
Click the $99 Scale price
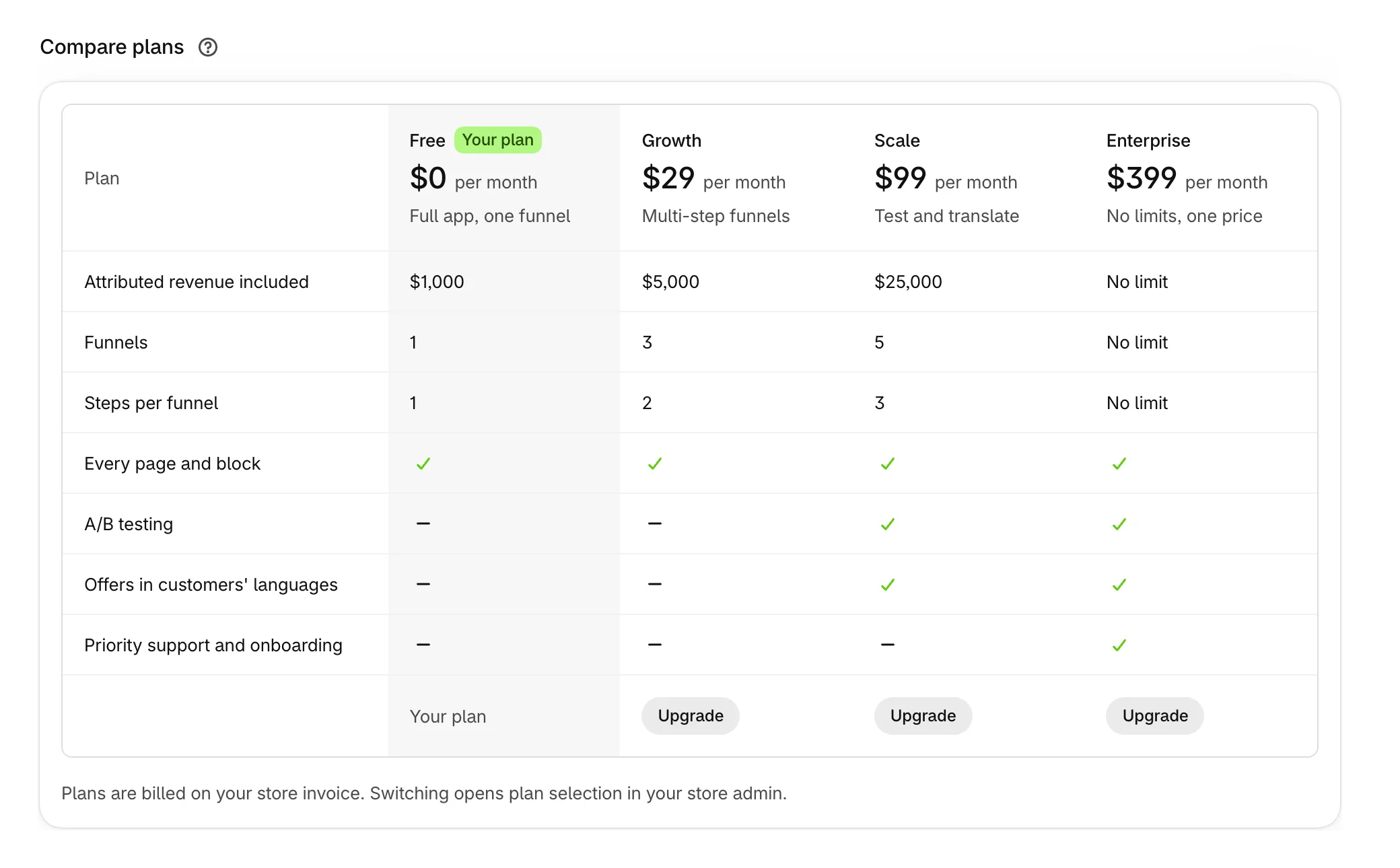pyautogui.click(x=901, y=178)
